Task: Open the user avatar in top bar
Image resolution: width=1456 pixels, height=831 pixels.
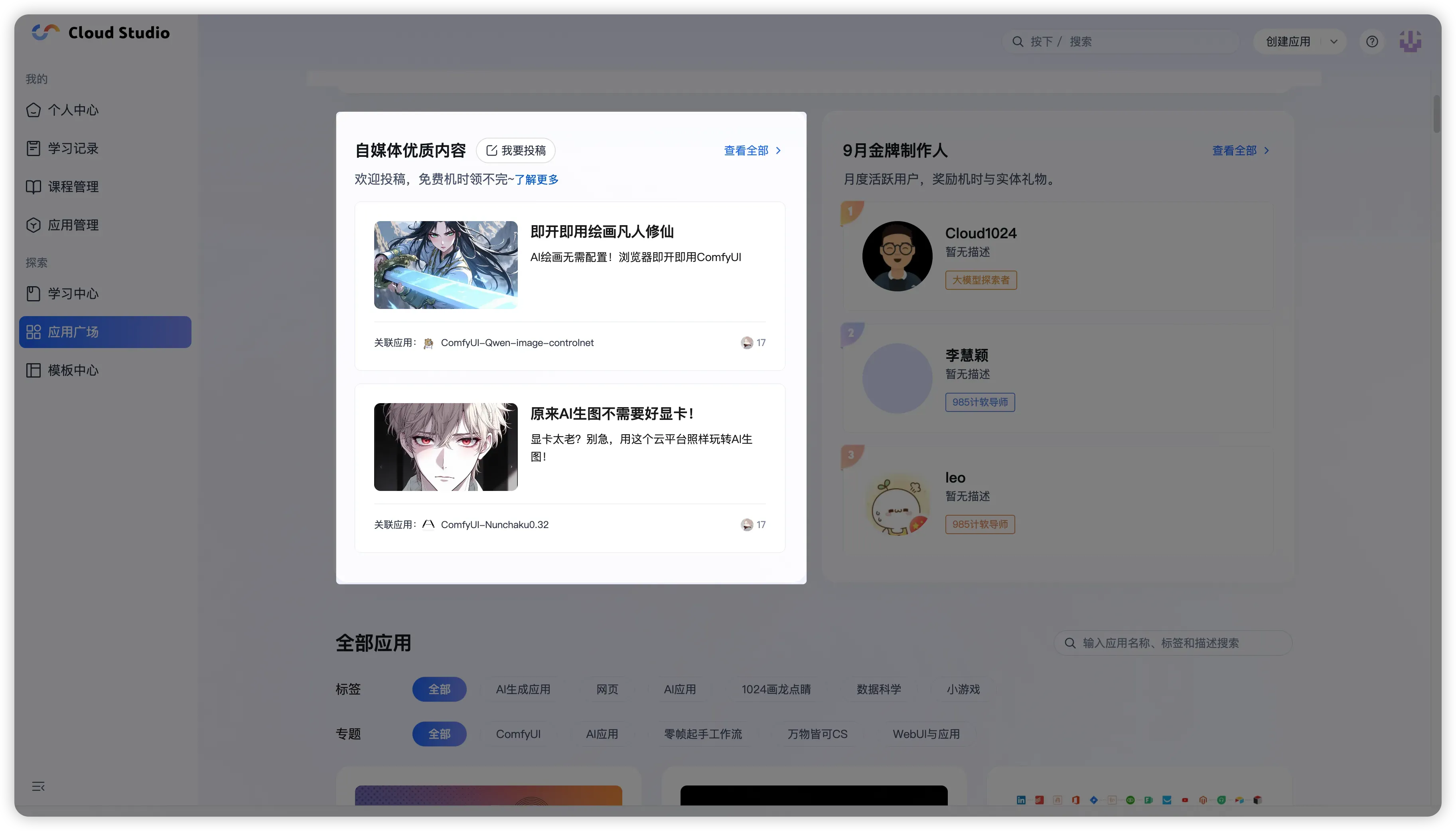Action: (1410, 42)
